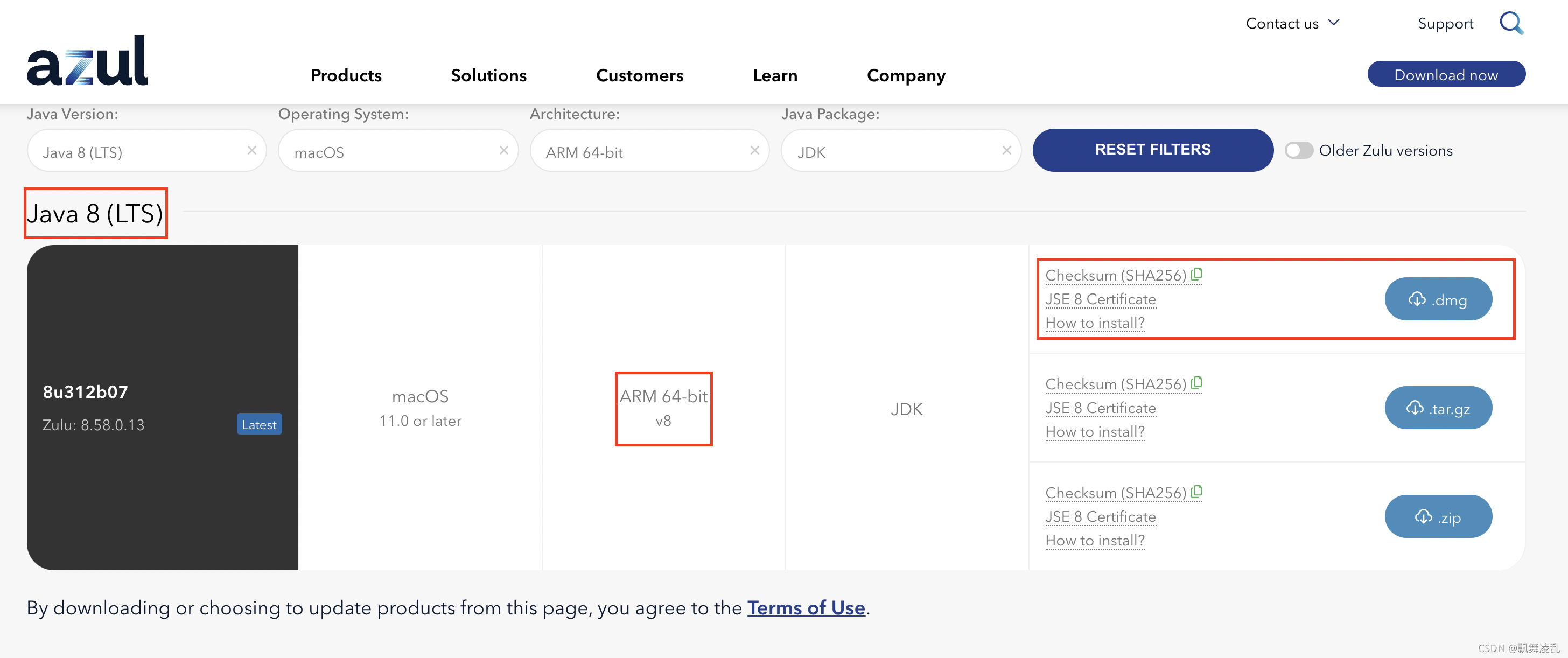This screenshot has height=658, width=1568.
Task: Open the Products menu
Action: coord(346,75)
